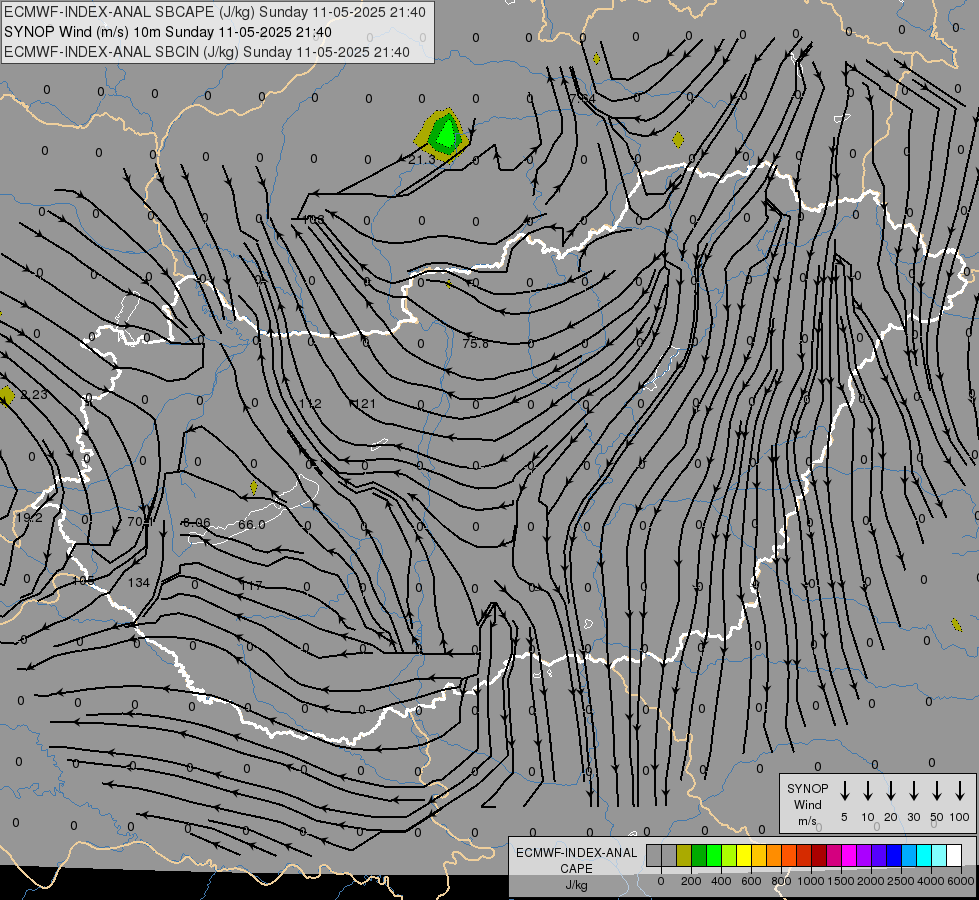The height and width of the screenshot is (900, 979).
Task: Click the 121 value on the map
Action: (365, 404)
